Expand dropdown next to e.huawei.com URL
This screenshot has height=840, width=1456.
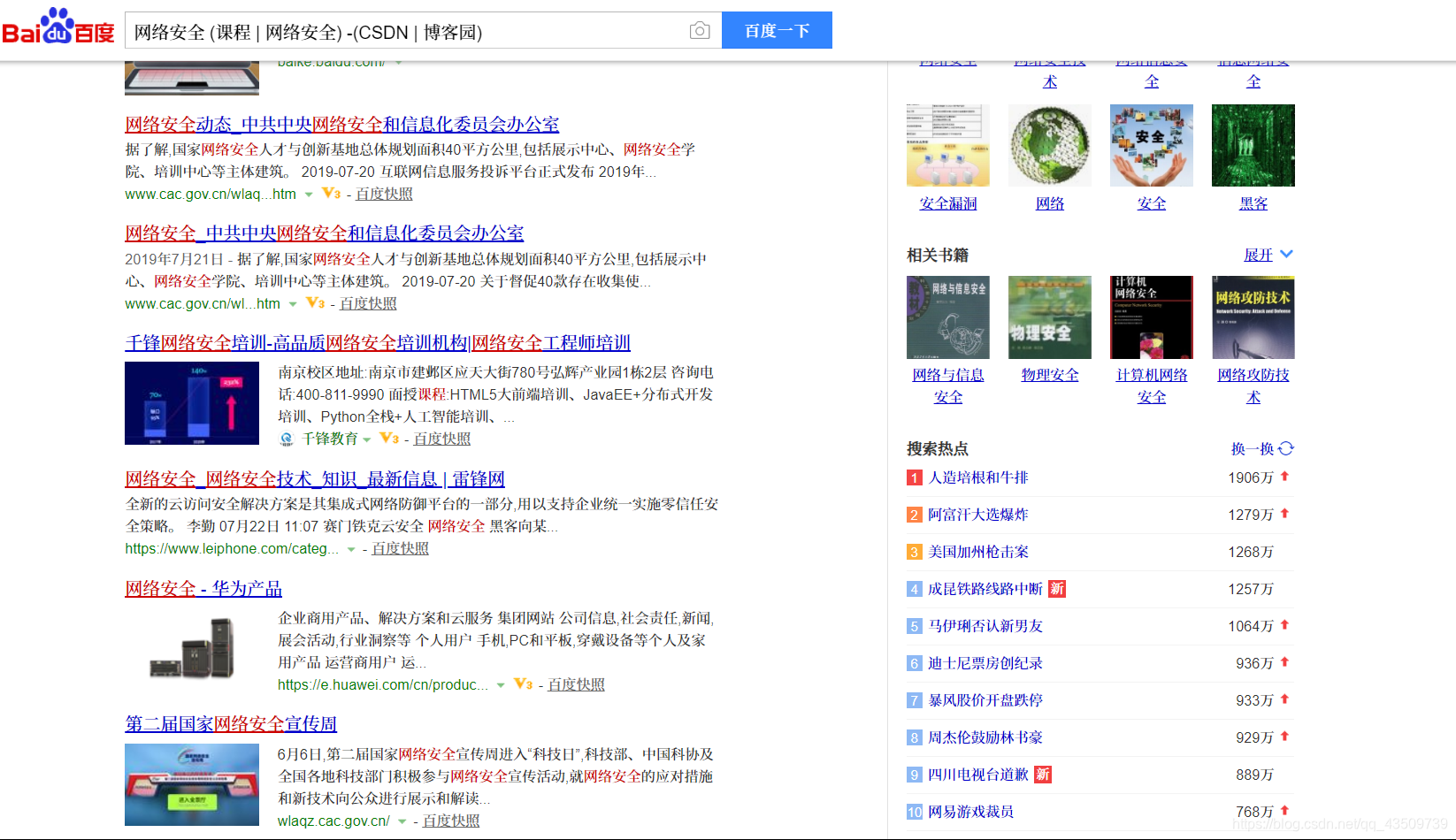[x=501, y=685]
